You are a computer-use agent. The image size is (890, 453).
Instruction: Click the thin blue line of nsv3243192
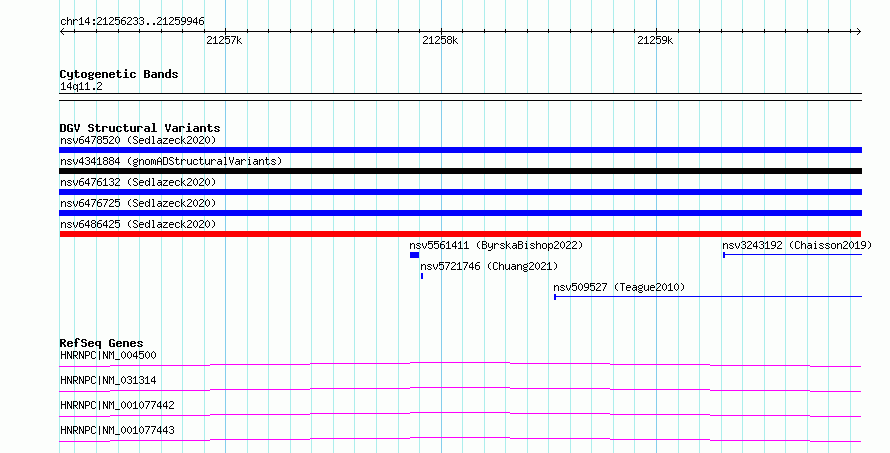[792, 255]
